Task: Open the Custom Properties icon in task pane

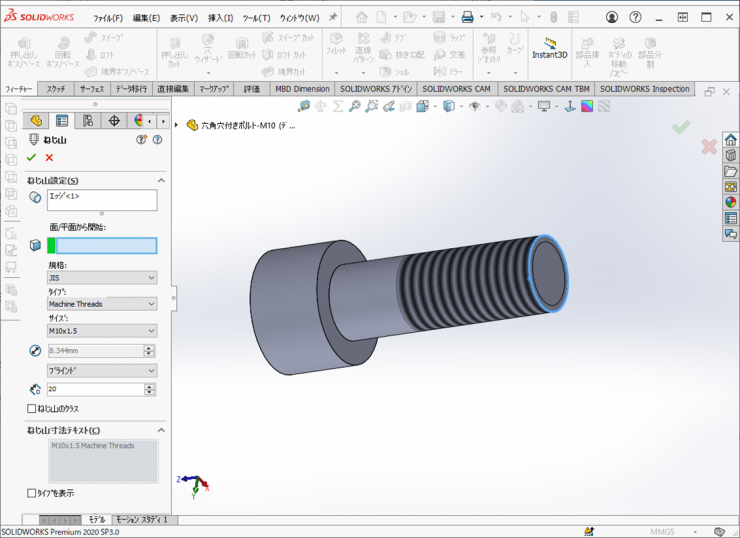Action: (731, 218)
